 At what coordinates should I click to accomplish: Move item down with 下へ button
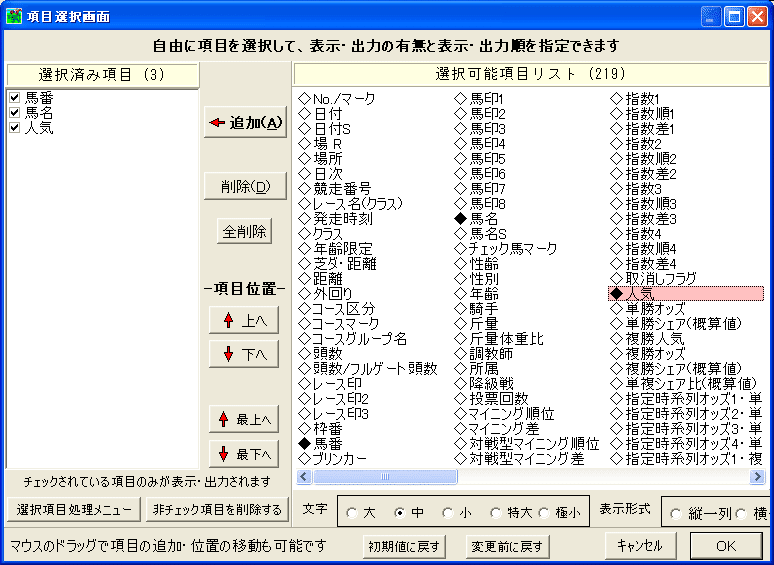pyautogui.click(x=244, y=354)
